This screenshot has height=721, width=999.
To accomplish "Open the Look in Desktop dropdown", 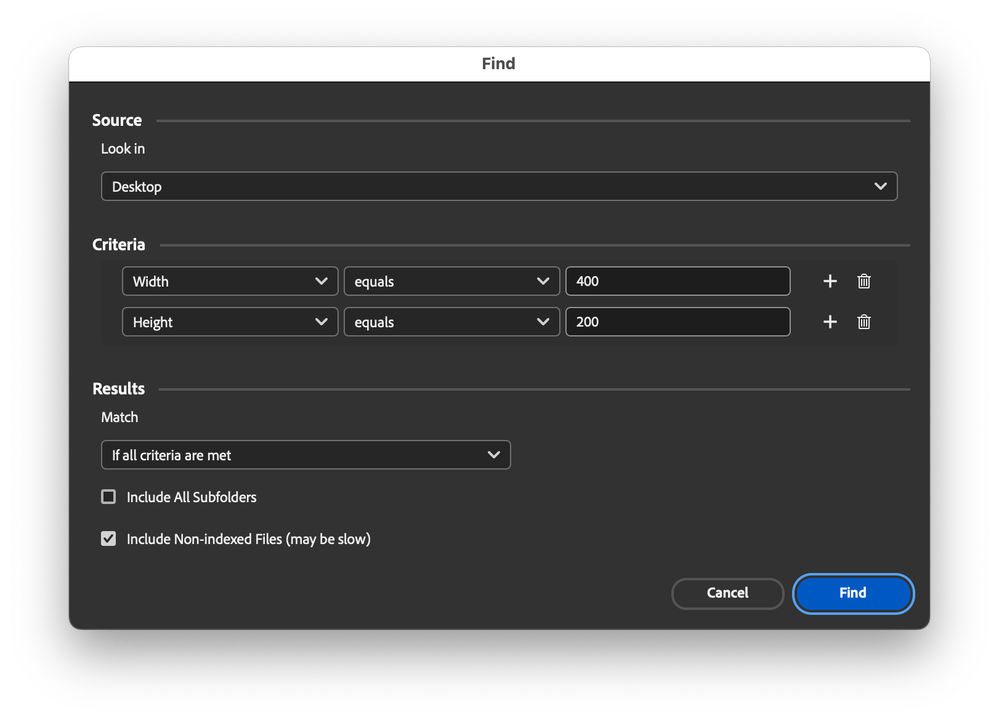I will click(x=498, y=187).
